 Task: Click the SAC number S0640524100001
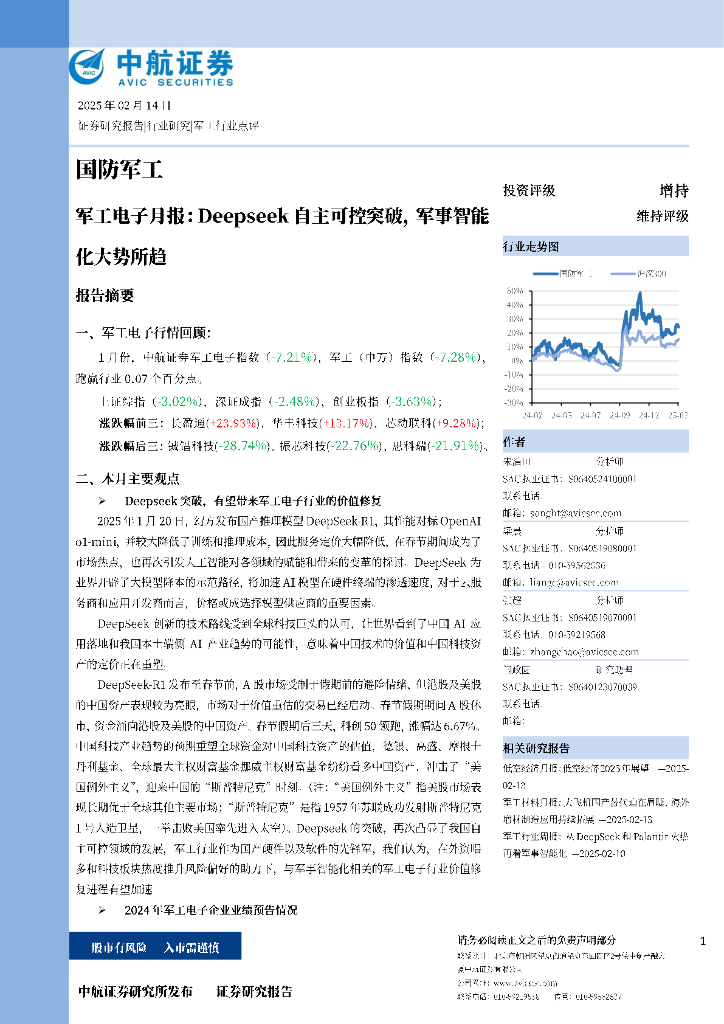601,479
